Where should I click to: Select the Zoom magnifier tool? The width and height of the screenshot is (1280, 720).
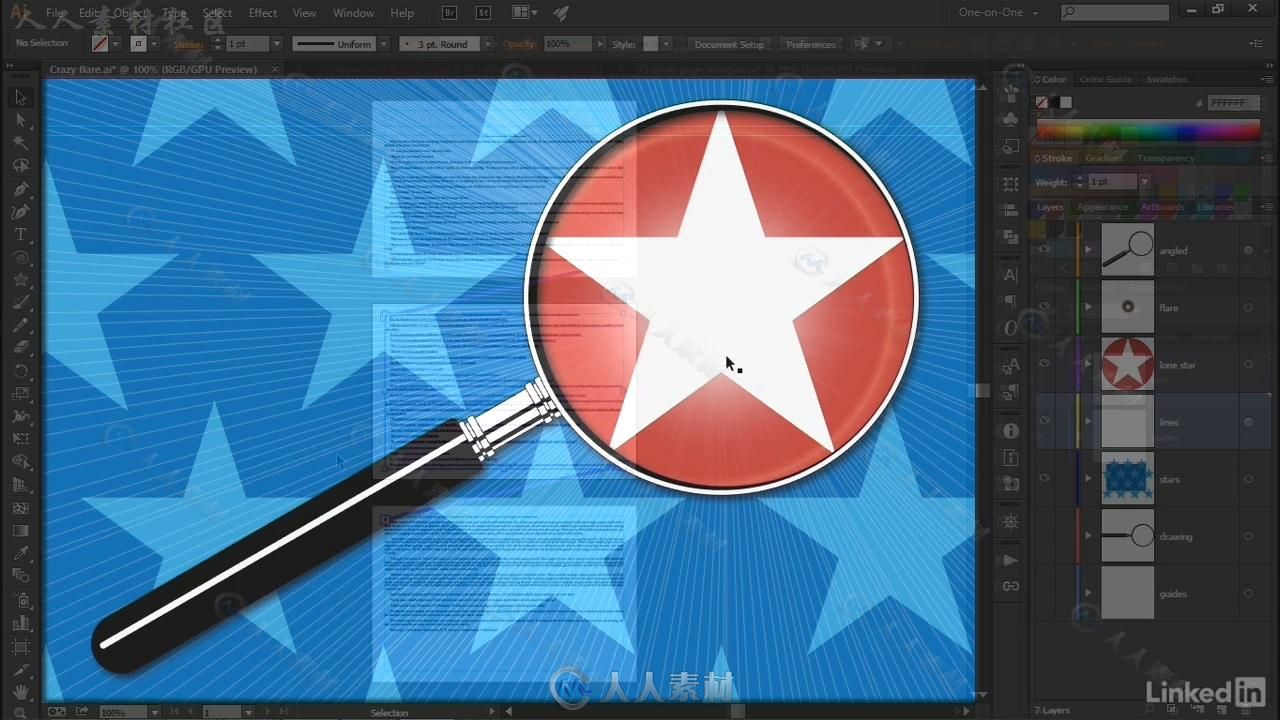[20, 712]
